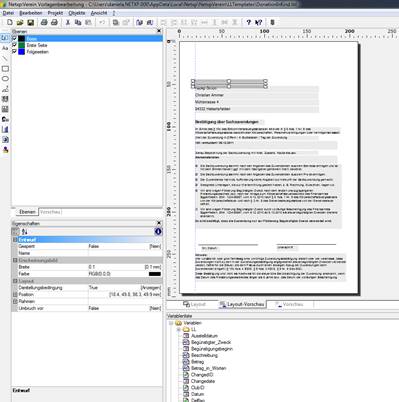Screen dimensions: 399x402
Task: Collapse the LL folder node
Action: point(179,329)
